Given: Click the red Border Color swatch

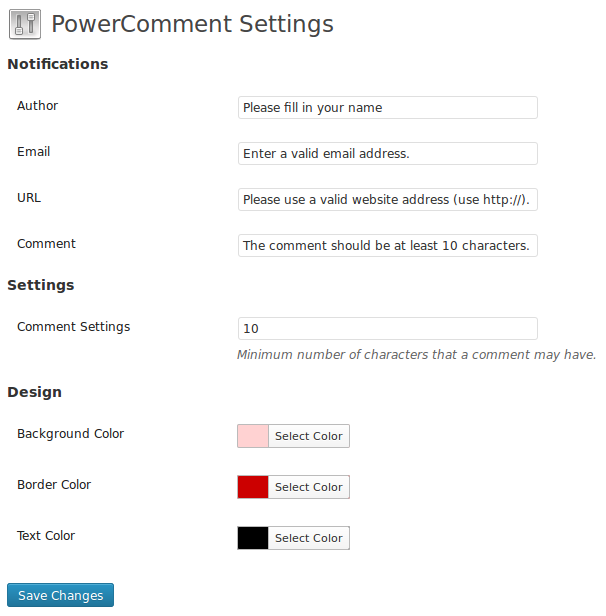Looking at the screenshot, I should click(253, 487).
